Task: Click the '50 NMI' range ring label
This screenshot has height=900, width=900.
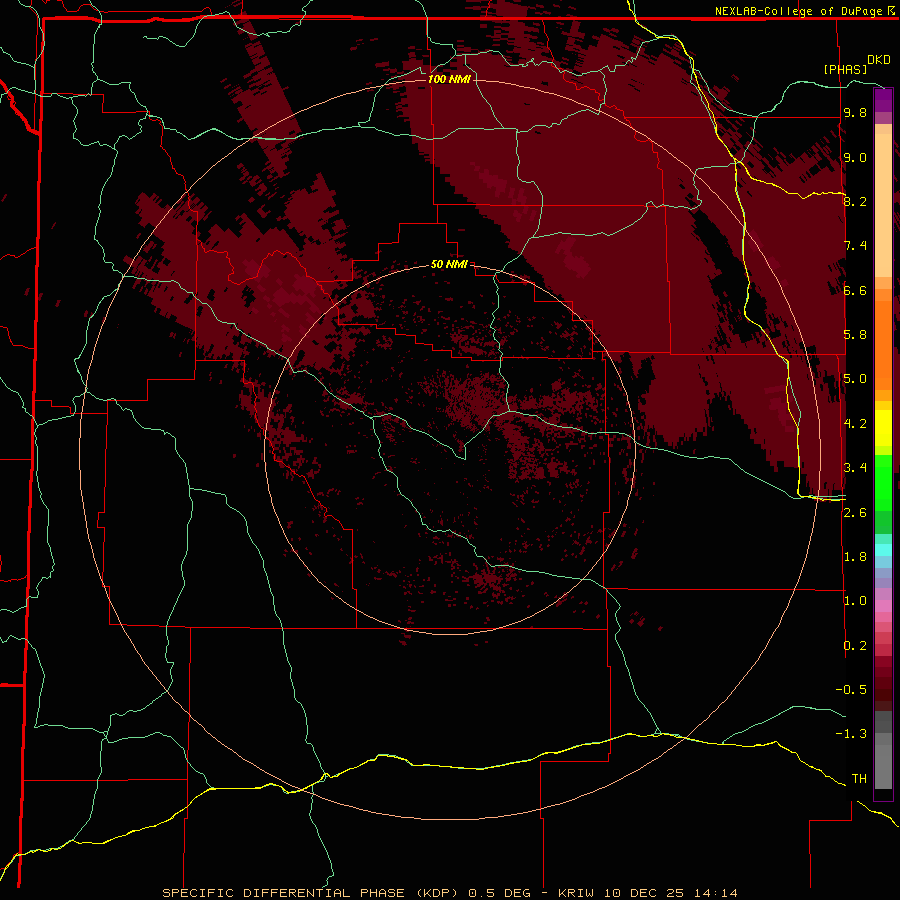Action: 449,264
